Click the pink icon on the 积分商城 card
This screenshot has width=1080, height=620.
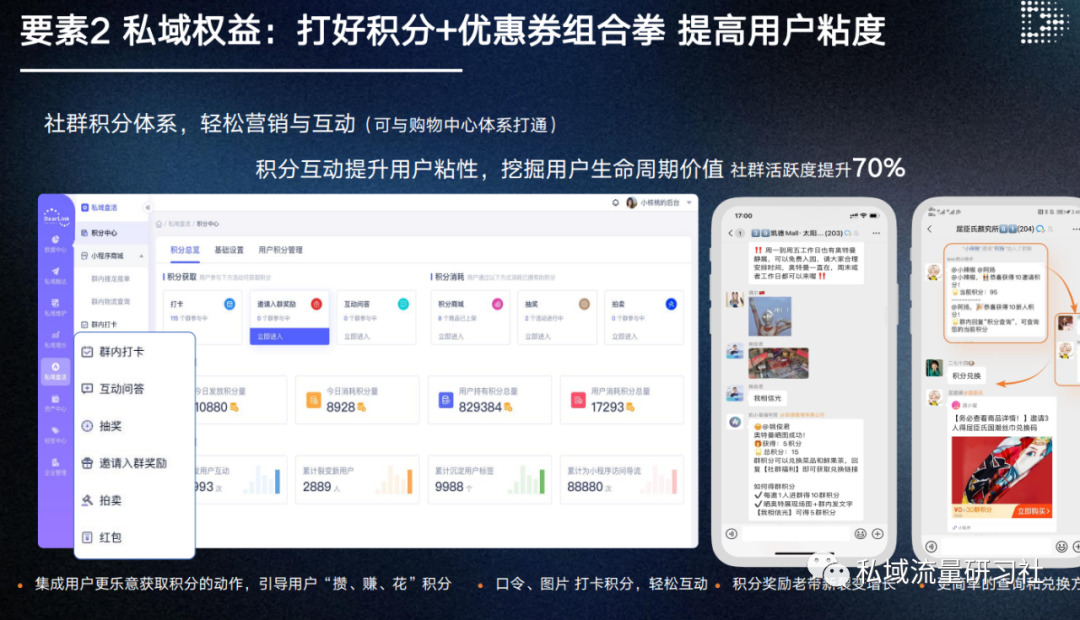[x=497, y=304]
